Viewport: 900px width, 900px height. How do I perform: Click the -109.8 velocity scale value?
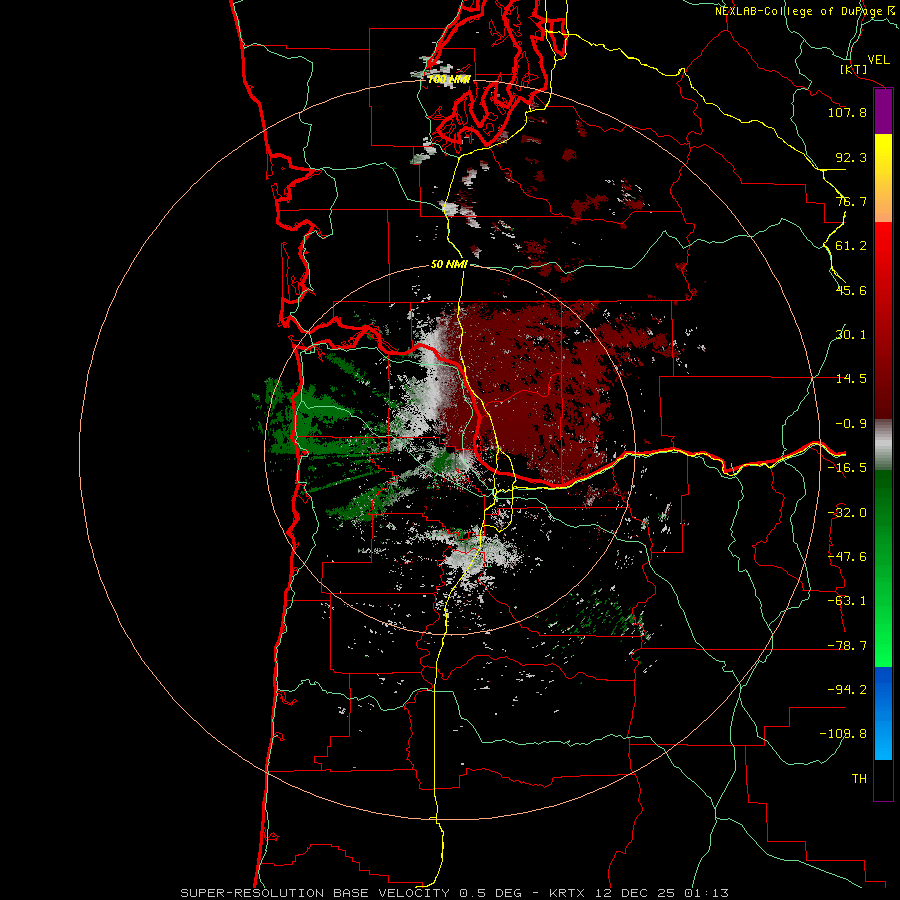843,734
